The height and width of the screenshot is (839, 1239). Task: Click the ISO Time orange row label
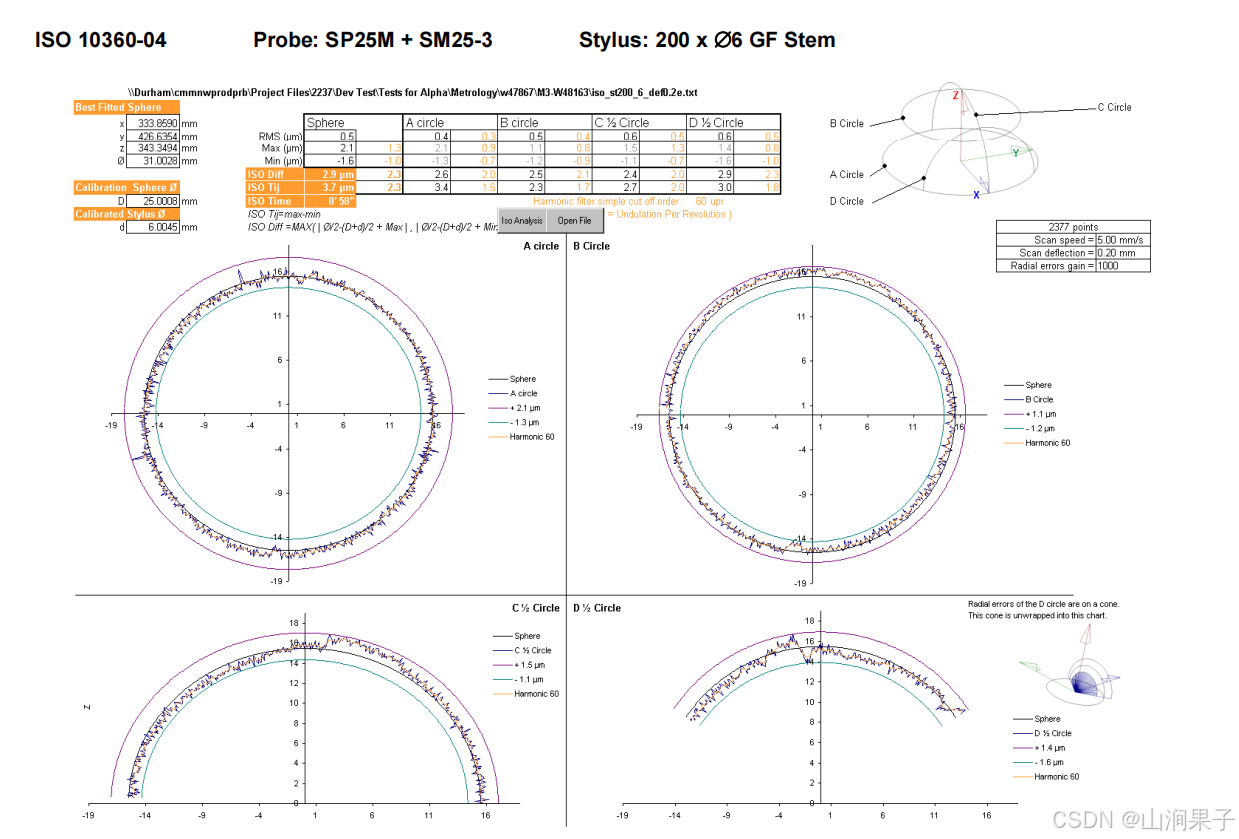click(x=275, y=201)
